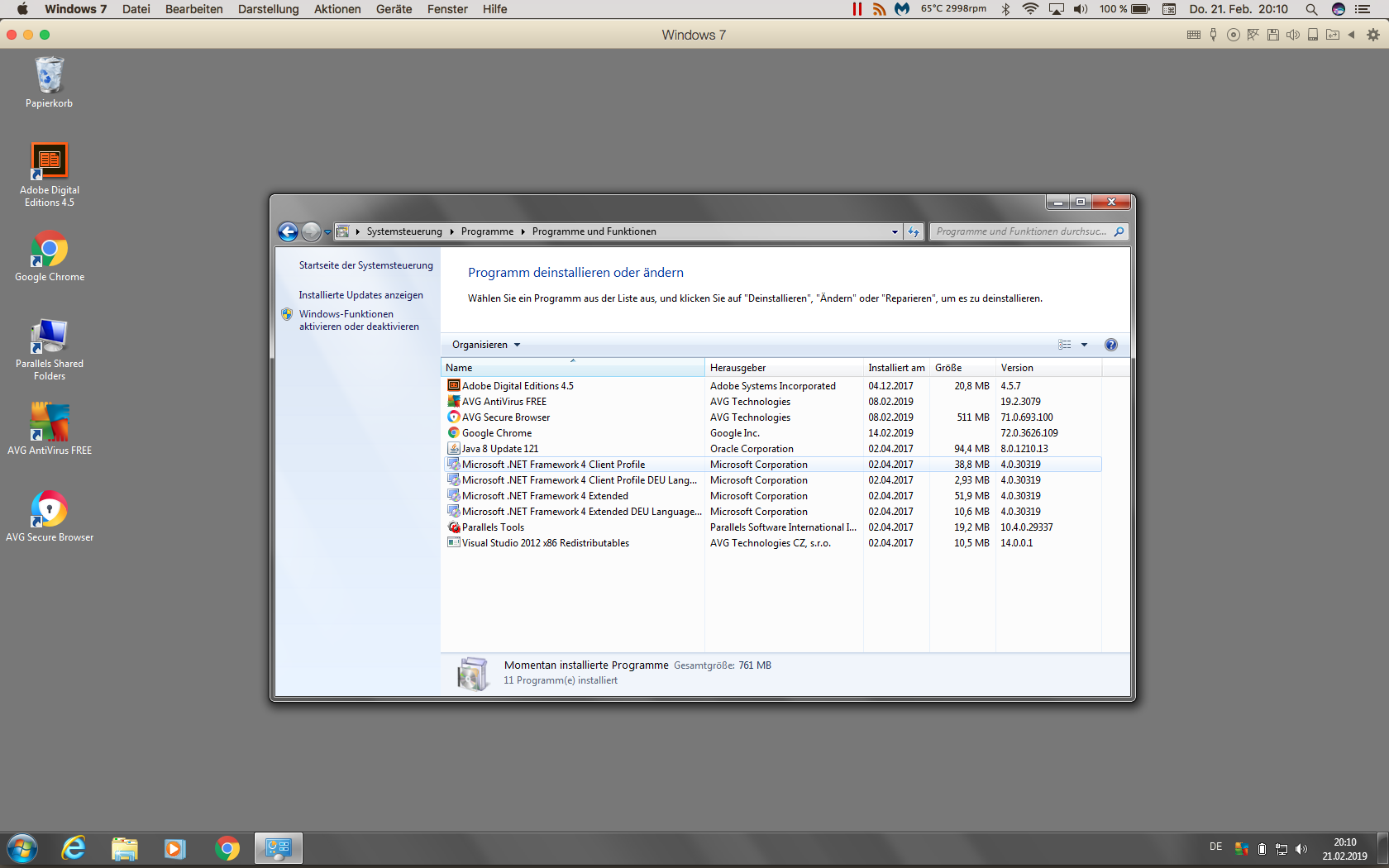The width and height of the screenshot is (1389, 868).
Task: Open the Fenster menu
Action: click(x=447, y=9)
